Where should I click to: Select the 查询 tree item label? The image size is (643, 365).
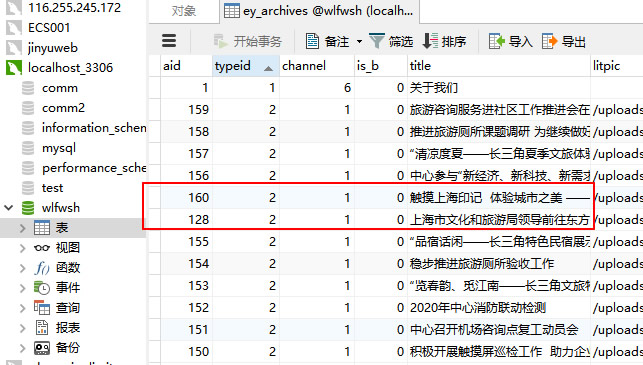(68, 308)
